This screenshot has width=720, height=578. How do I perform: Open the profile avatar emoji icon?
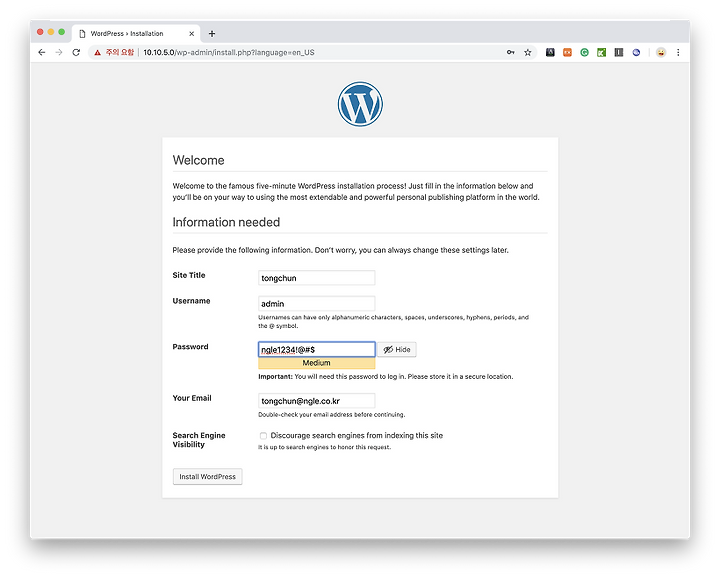661,52
